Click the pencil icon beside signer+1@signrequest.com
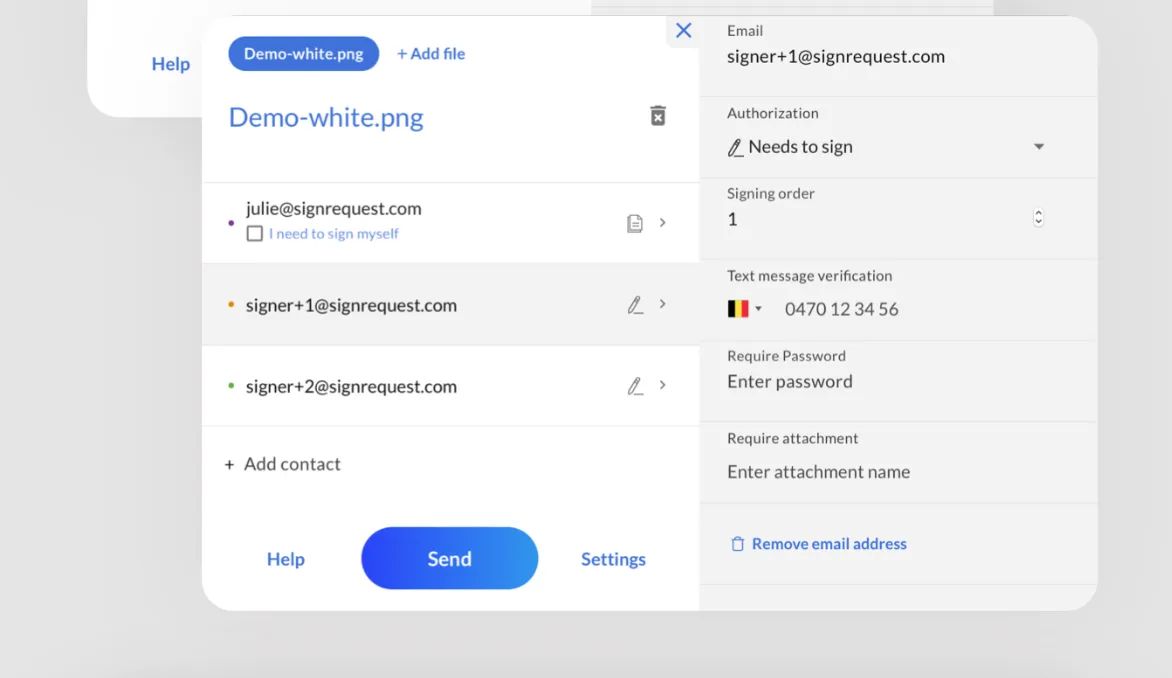 [636, 304]
